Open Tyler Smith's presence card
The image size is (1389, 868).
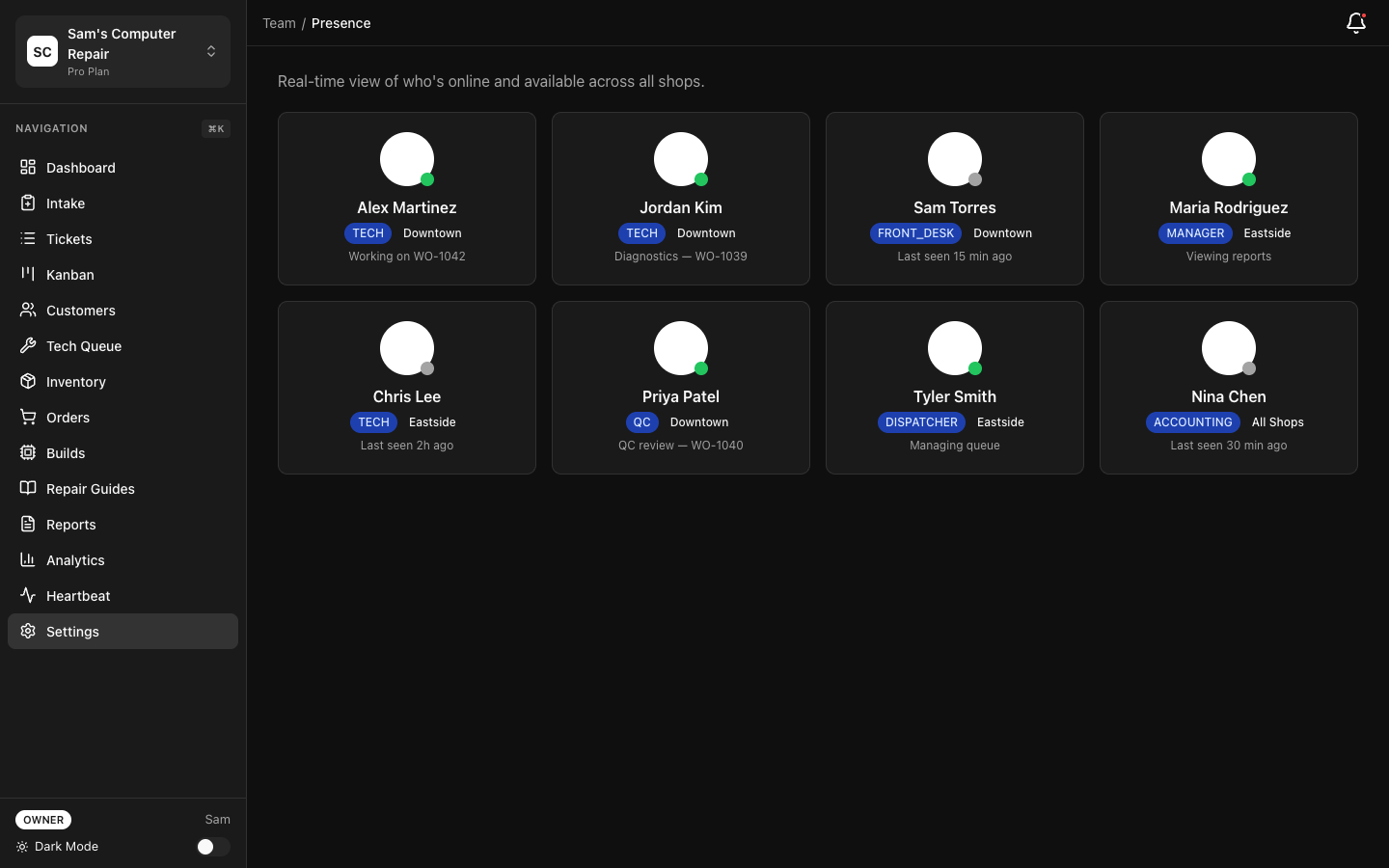(x=954, y=388)
